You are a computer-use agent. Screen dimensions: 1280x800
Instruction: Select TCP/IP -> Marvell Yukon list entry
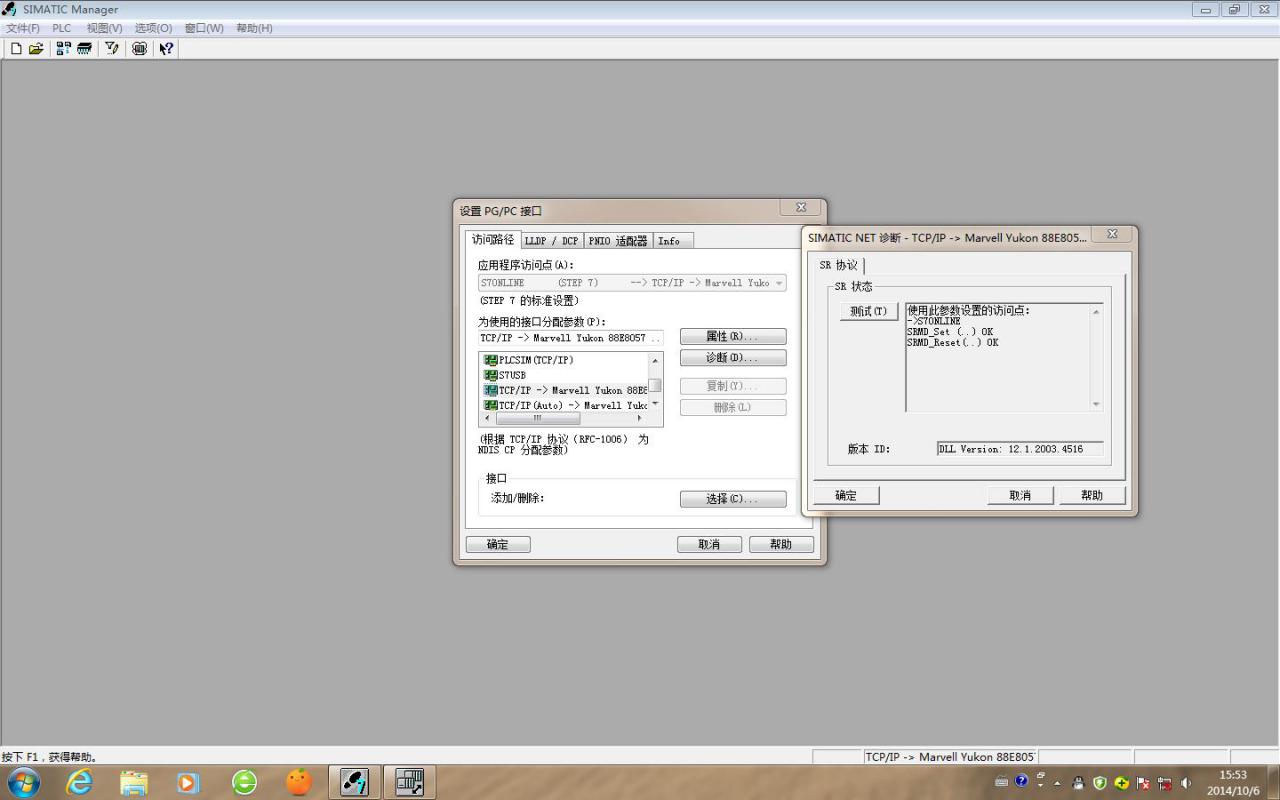pyautogui.click(x=565, y=390)
